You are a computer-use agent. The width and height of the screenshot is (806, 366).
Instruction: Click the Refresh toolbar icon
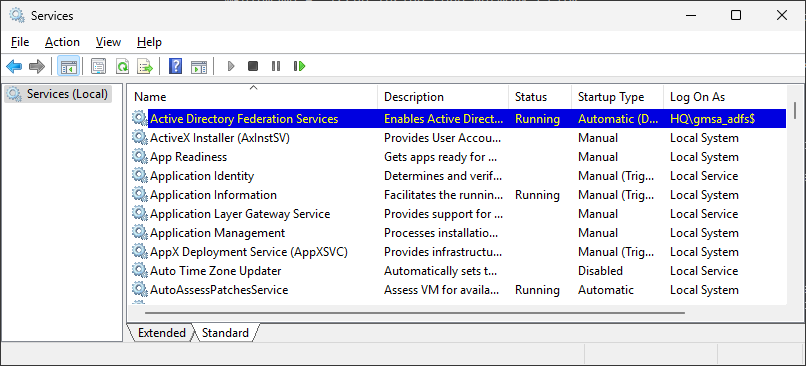(x=122, y=66)
